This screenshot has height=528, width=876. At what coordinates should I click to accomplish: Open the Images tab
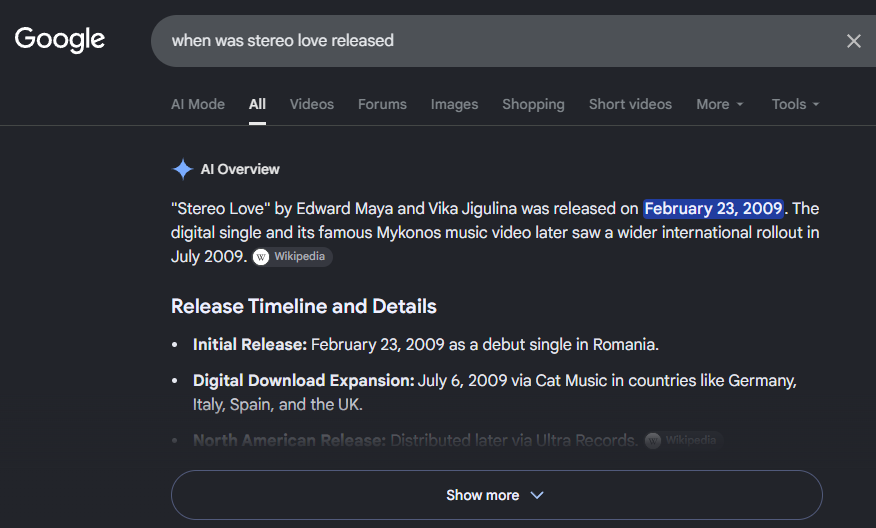pos(454,104)
